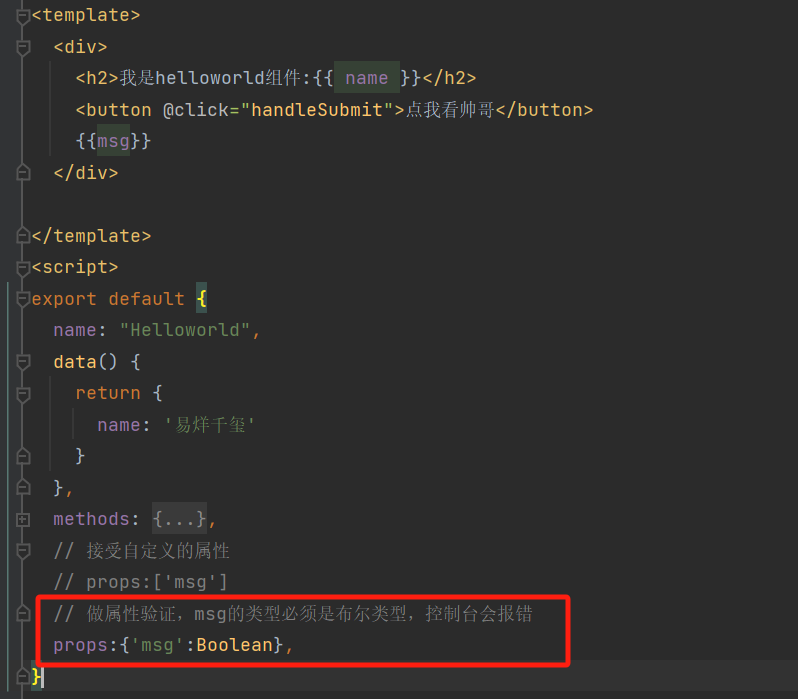The image size is (798, 699).
Task: Collapse comment block starting 接受自定义的属性
Action: pos(23,551)
